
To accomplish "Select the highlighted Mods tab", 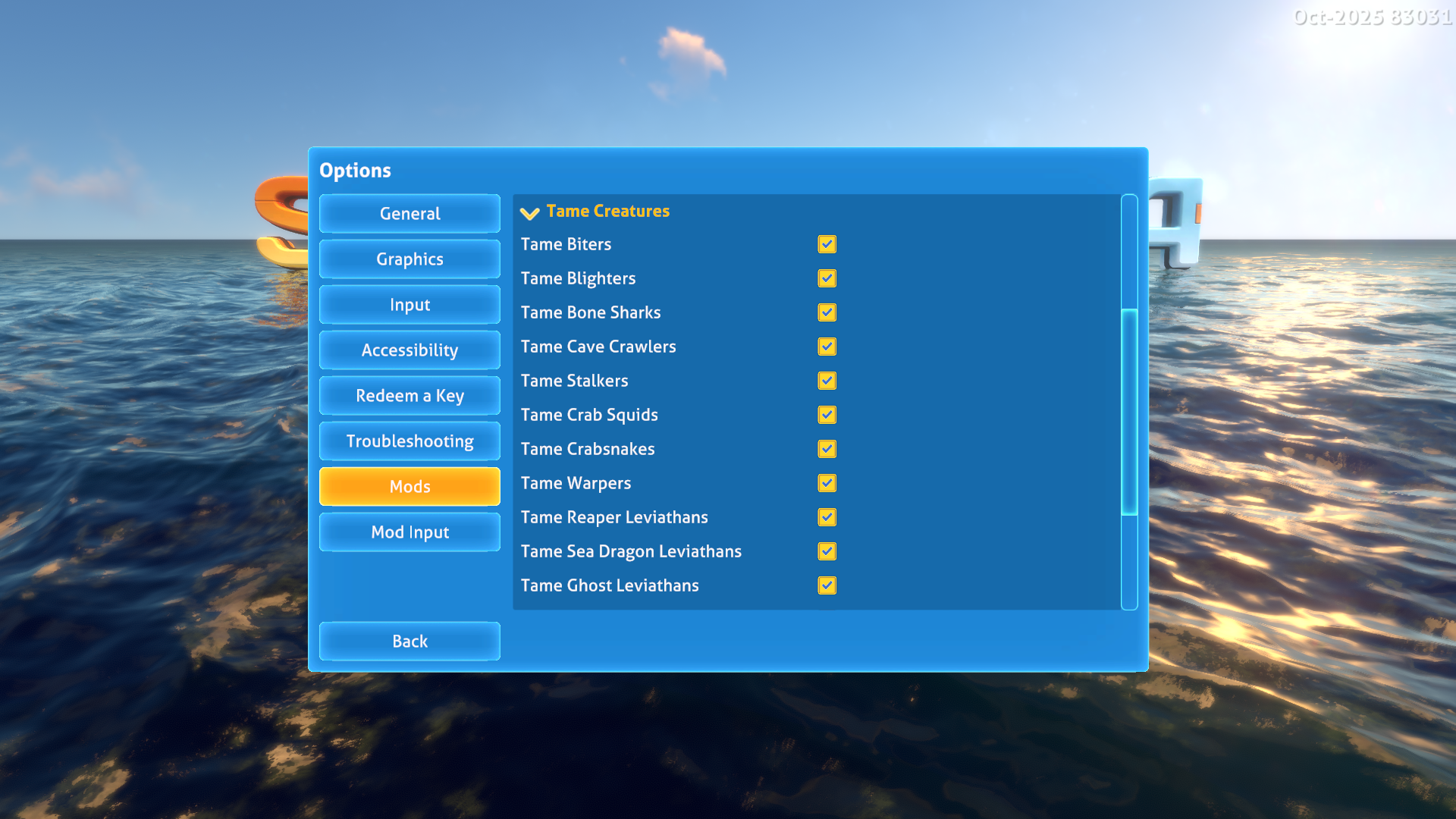I will 409,487.
